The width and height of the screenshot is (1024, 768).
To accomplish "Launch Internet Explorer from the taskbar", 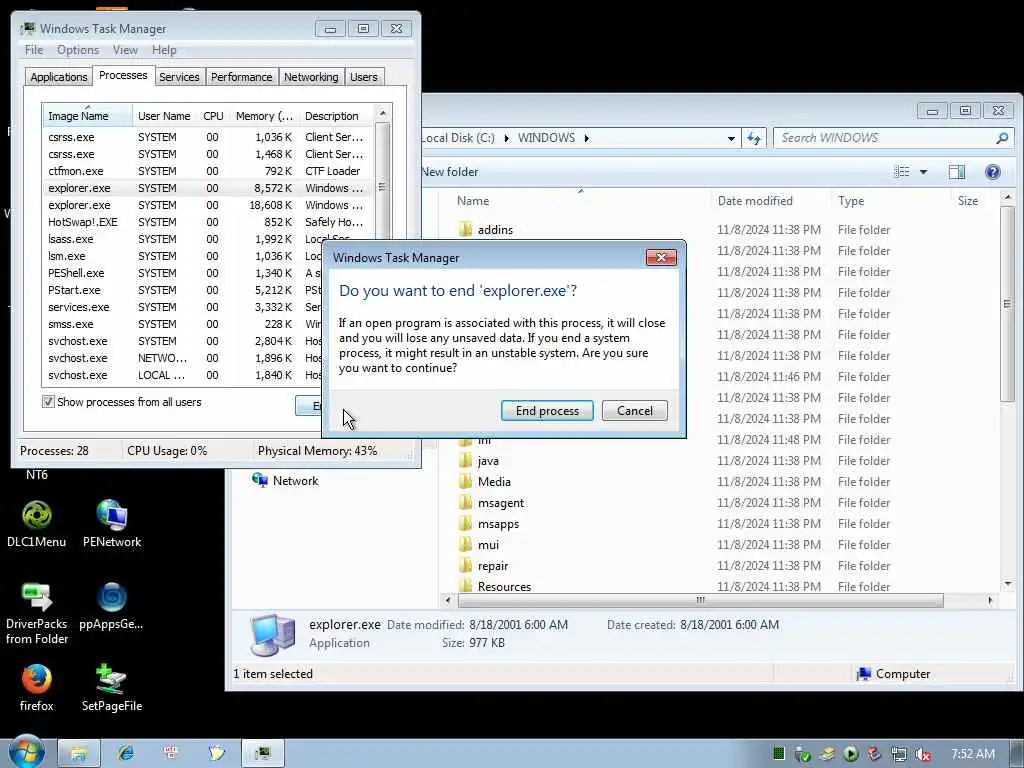I will [125, 754].
